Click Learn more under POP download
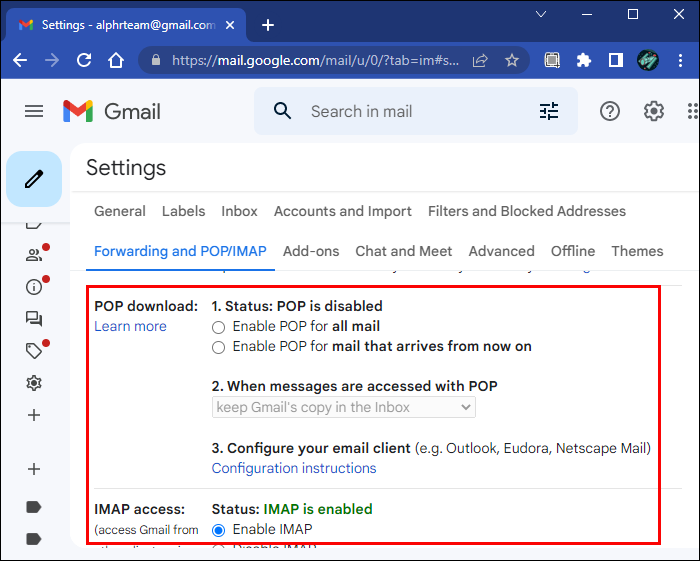This screenshot has height=561, width=700. point(130,327)
